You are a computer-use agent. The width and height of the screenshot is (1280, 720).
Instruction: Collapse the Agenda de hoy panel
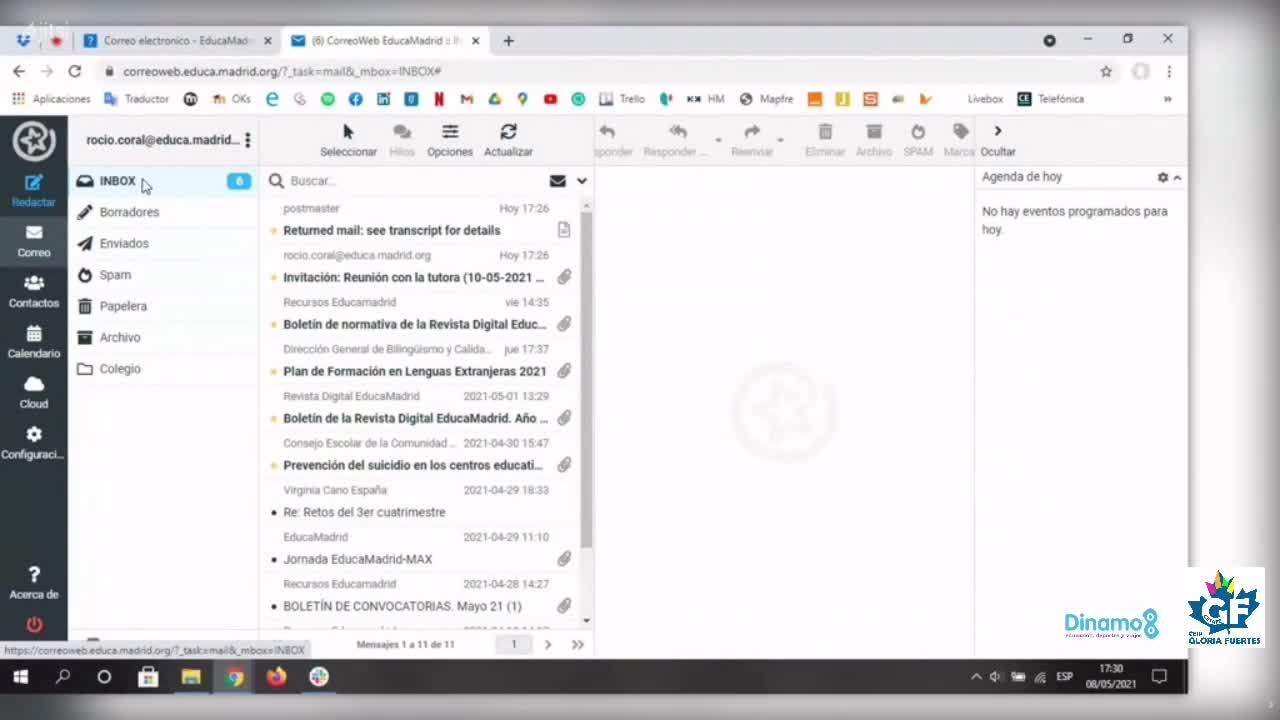point(1177,177)
